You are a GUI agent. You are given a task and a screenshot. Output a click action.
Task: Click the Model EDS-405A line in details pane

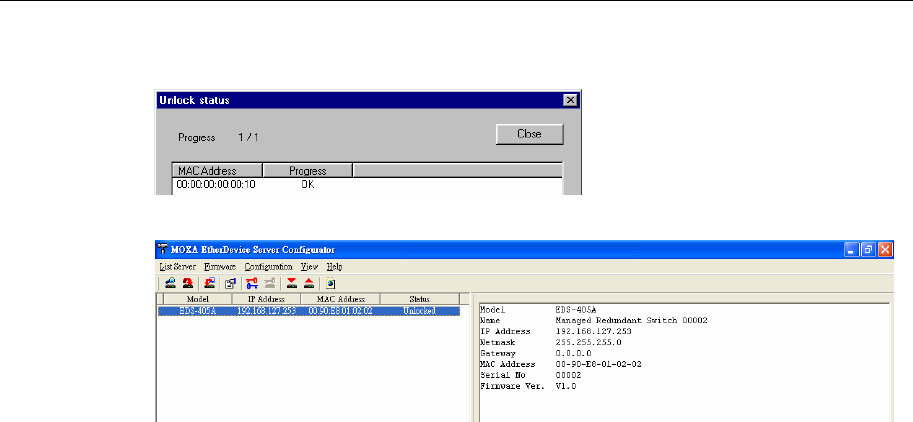pos(538,309)
